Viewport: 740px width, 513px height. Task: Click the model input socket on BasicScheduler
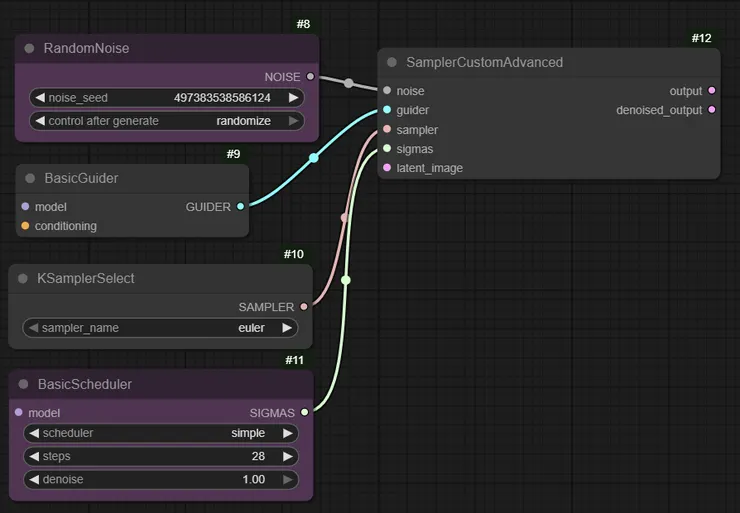click(x=19, y=412)
